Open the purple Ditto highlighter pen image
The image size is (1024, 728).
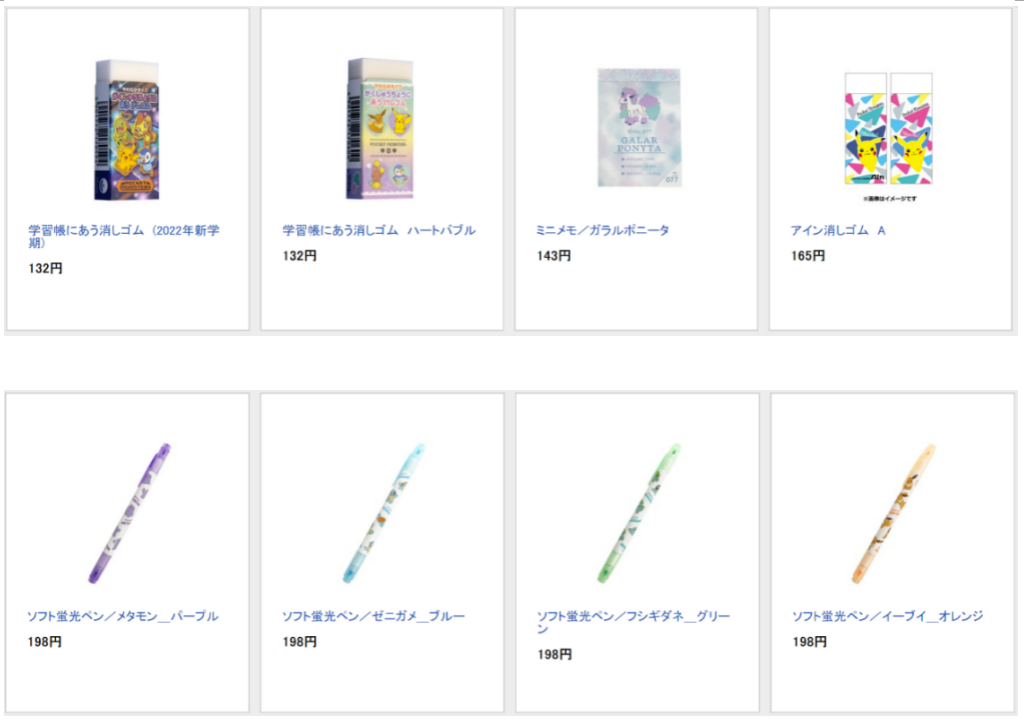point(129,513)
